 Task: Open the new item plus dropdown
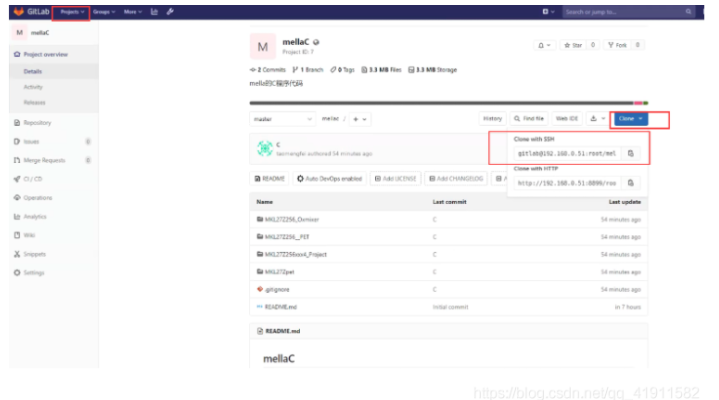(548, 12)
